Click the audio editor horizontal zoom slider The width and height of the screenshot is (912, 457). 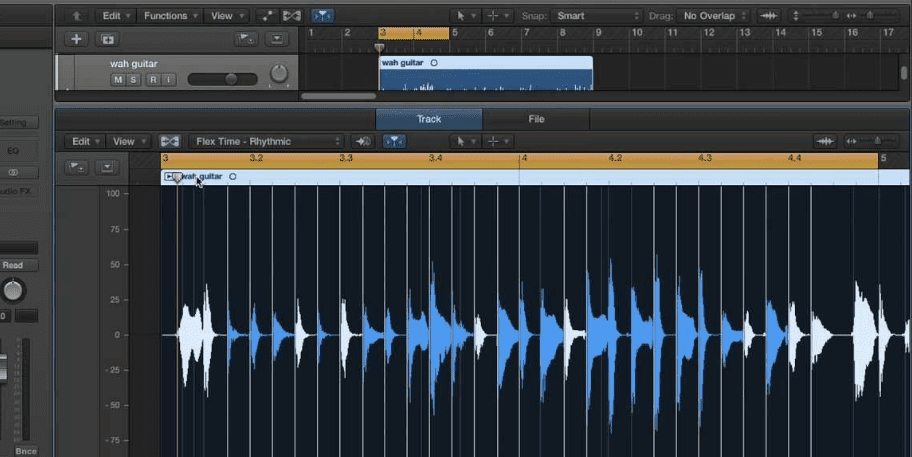(x=878, y=141)
